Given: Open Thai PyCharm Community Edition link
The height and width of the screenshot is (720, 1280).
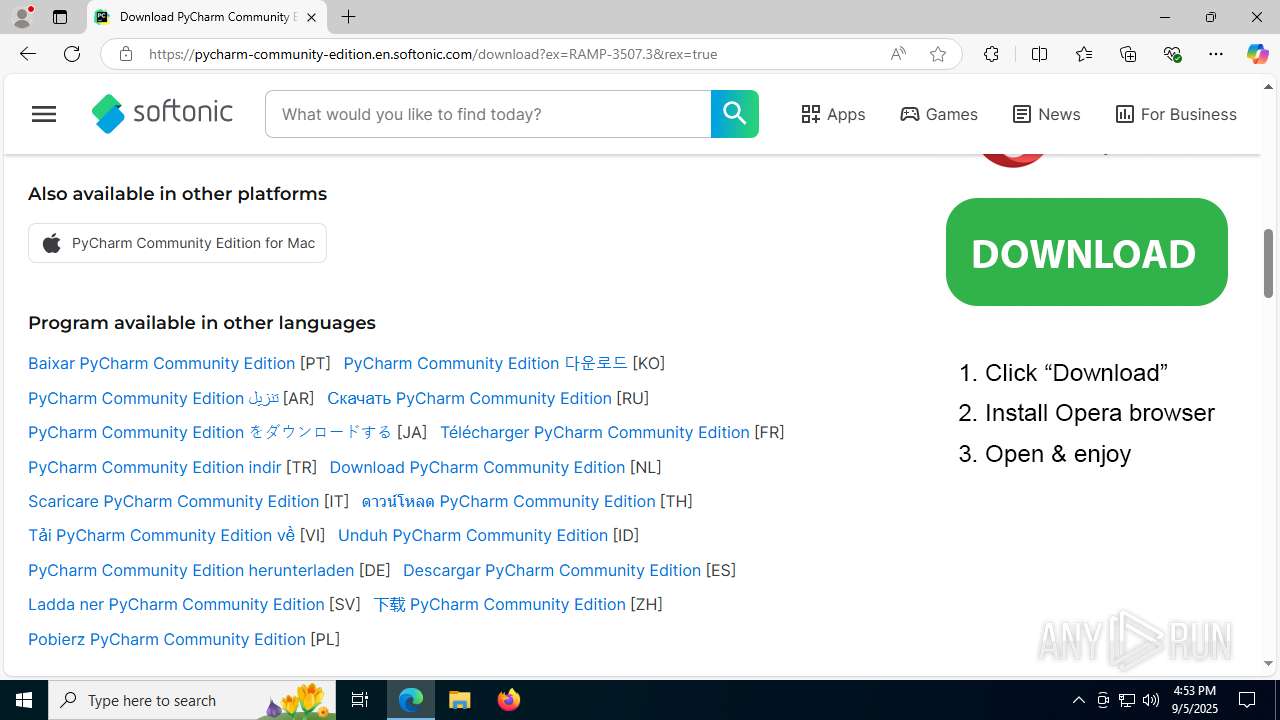Looking at the screenshot, I should coord(508,501).
